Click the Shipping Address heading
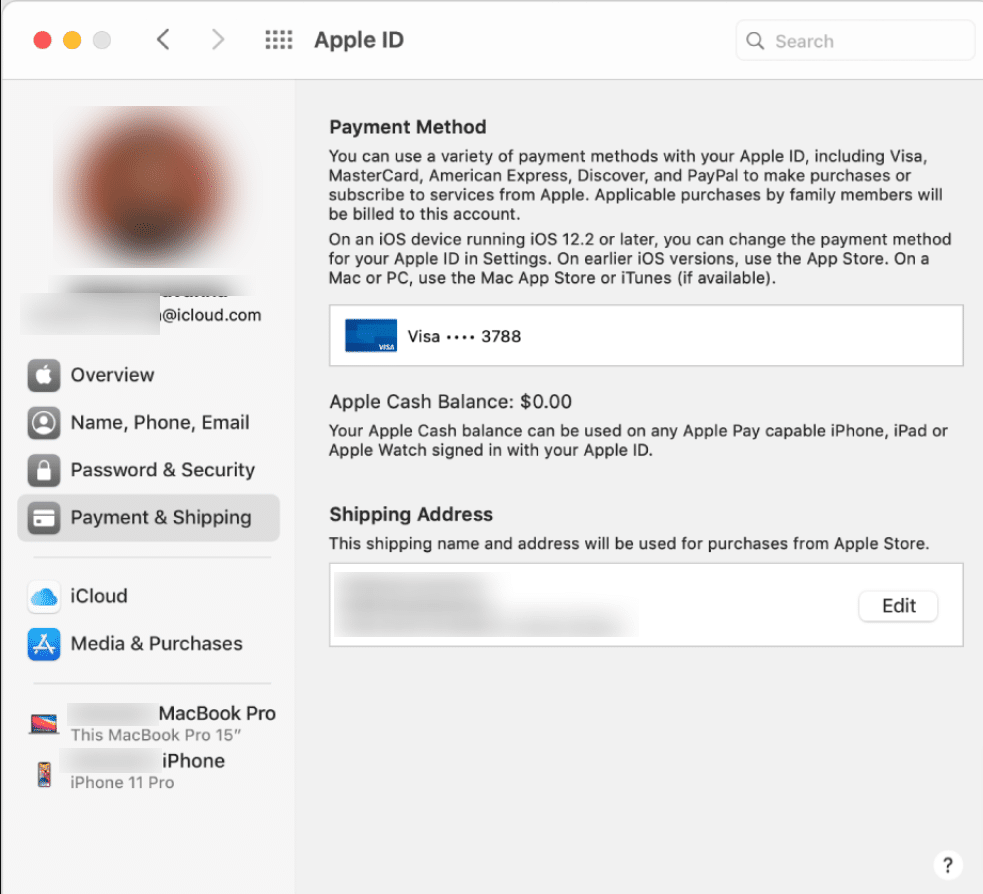 (411, 514)
